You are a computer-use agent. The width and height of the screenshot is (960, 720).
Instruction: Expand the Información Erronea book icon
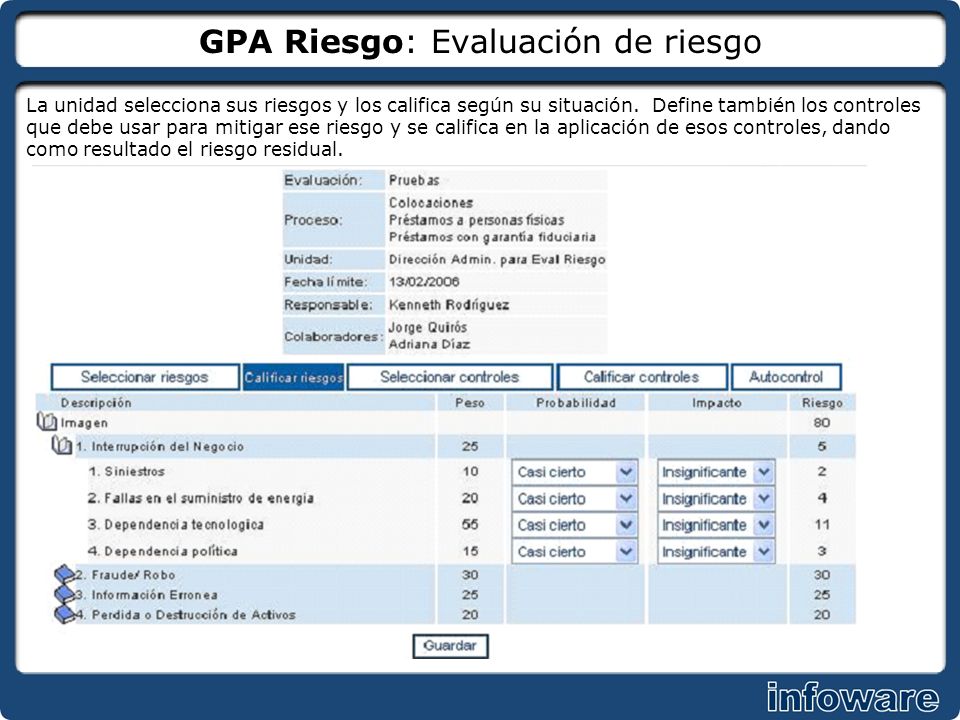pos(64,594)
